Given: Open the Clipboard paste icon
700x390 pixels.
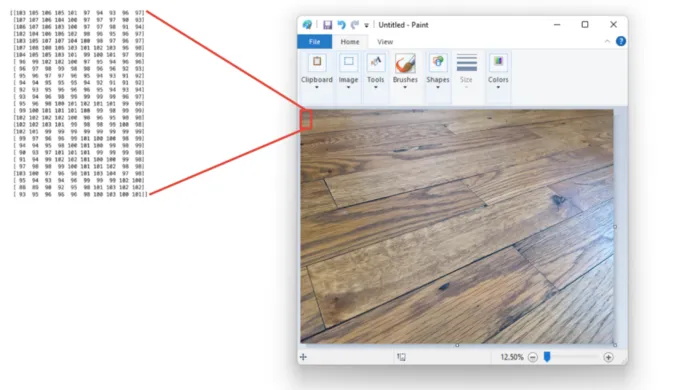Looking at the screenshot, I should click(317, 62).
